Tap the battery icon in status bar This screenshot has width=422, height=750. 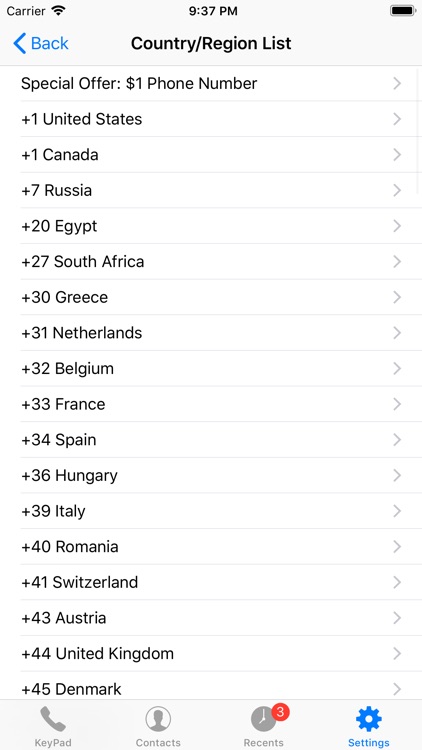[x=402, y=11]
